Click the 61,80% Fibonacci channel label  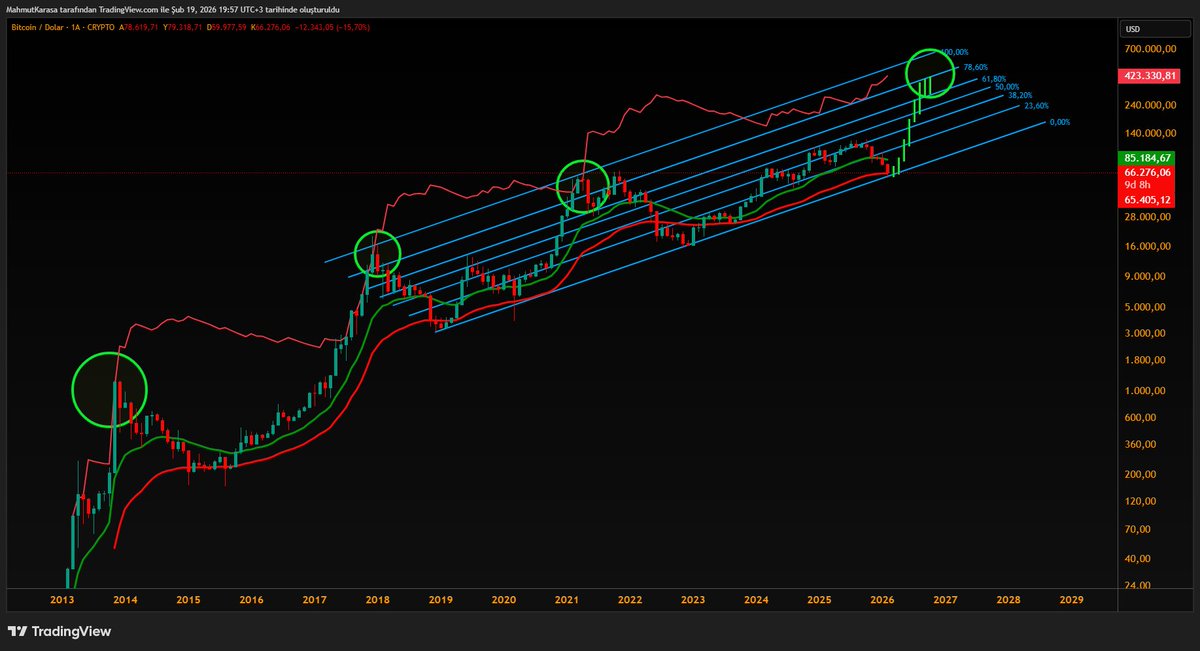[x=993, y=78]
